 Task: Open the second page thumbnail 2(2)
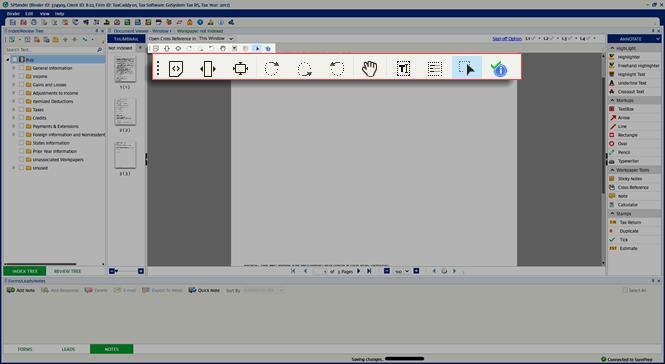coord(125,112)
